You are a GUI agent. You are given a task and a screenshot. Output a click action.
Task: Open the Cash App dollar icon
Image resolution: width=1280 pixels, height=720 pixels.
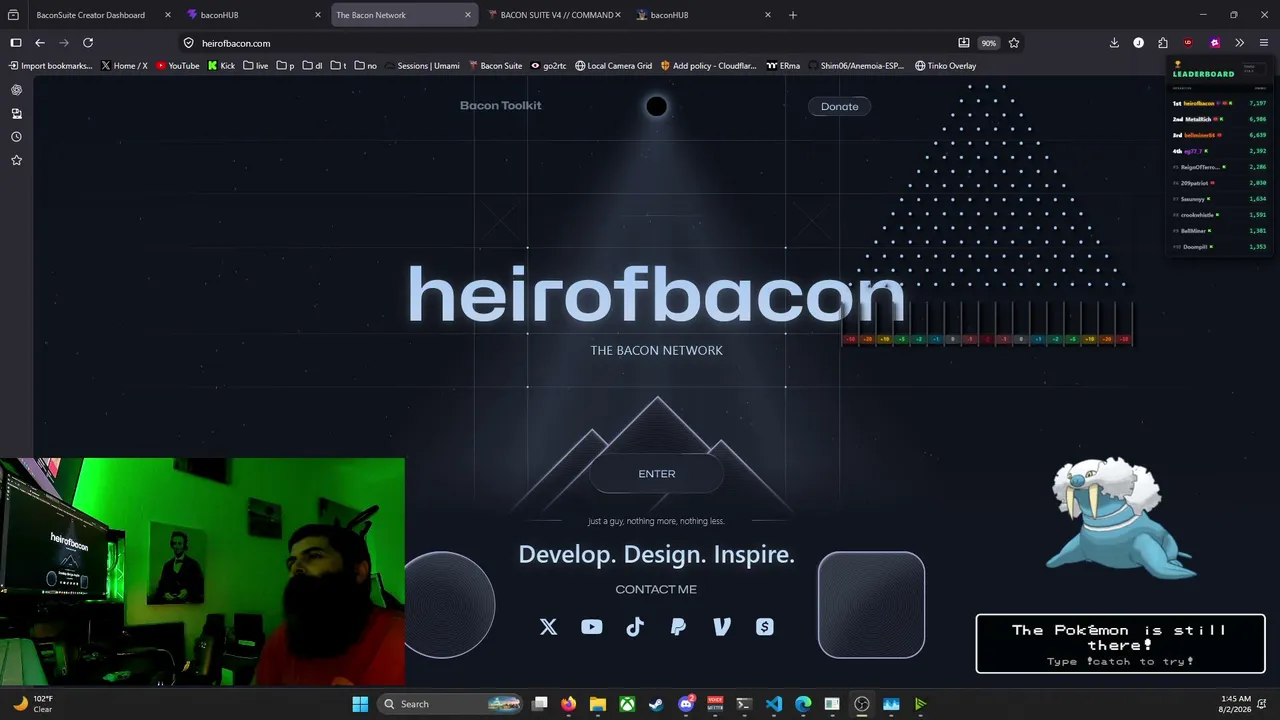(x=765, y=627)
